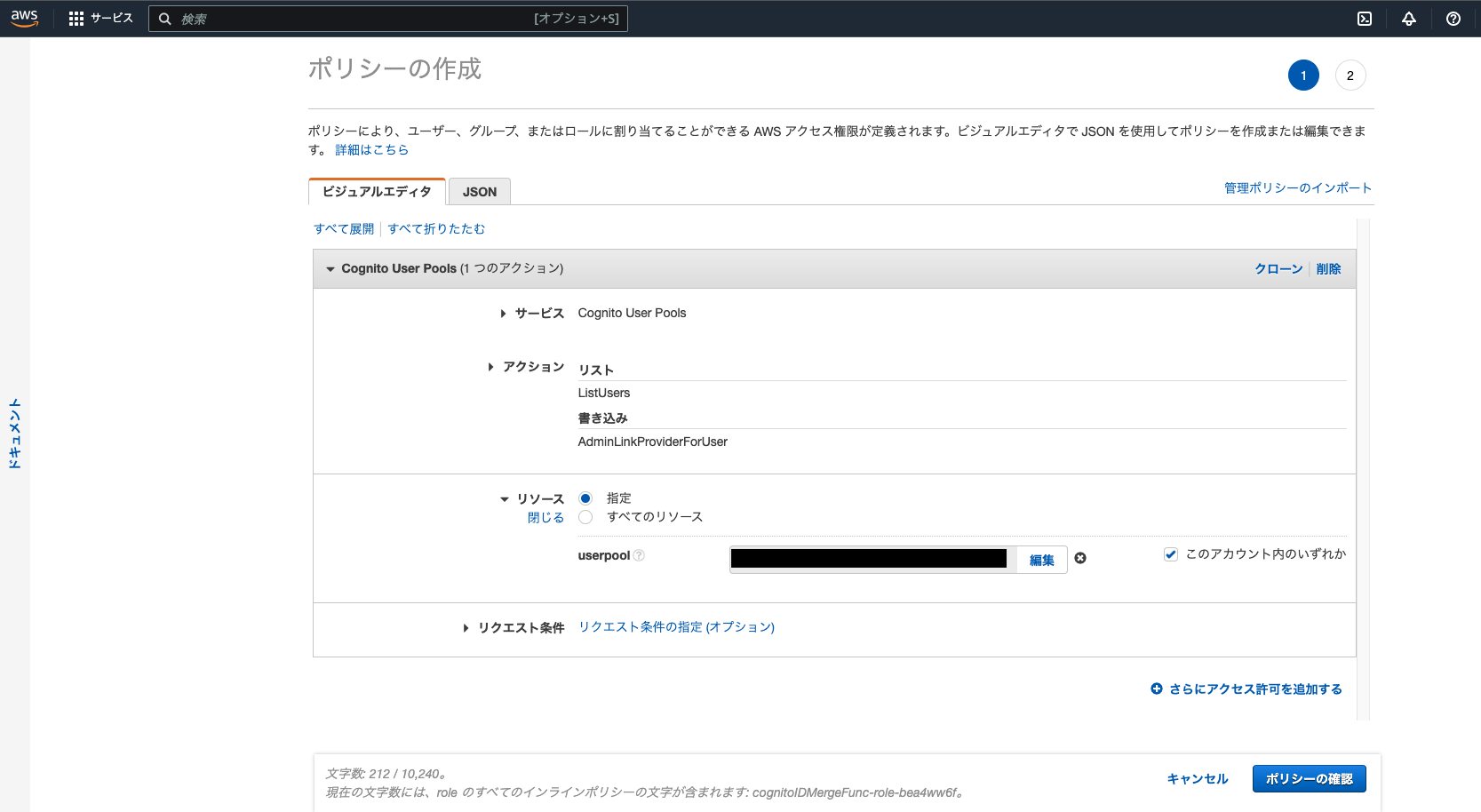The width and height of the screenshot is (1481, 812).
Task: Edit the userpool ARN
Action: click(1042, 561)
